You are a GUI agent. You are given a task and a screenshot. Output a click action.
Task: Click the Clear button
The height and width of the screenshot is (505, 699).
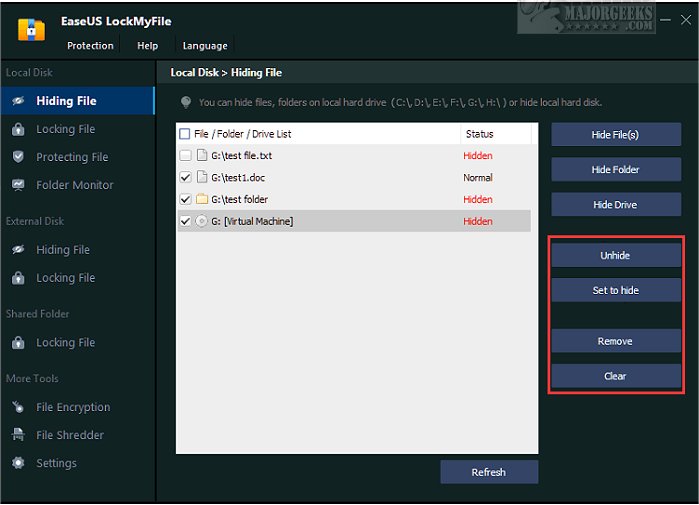(616, 376)
